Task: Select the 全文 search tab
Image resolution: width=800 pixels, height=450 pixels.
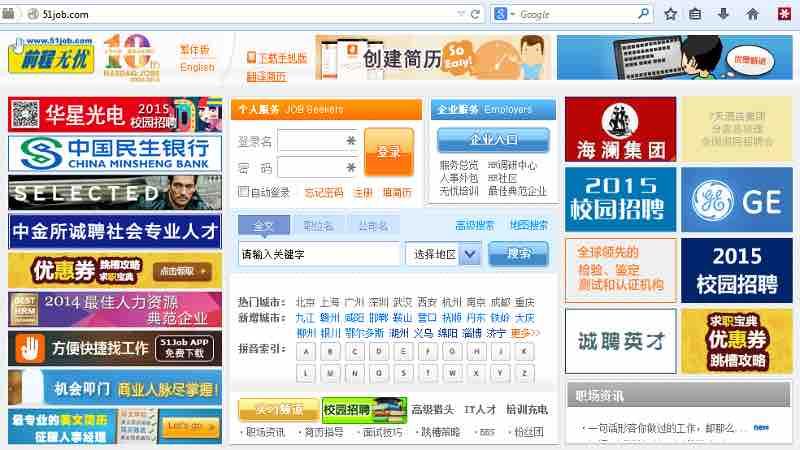Action: [264, 226]
